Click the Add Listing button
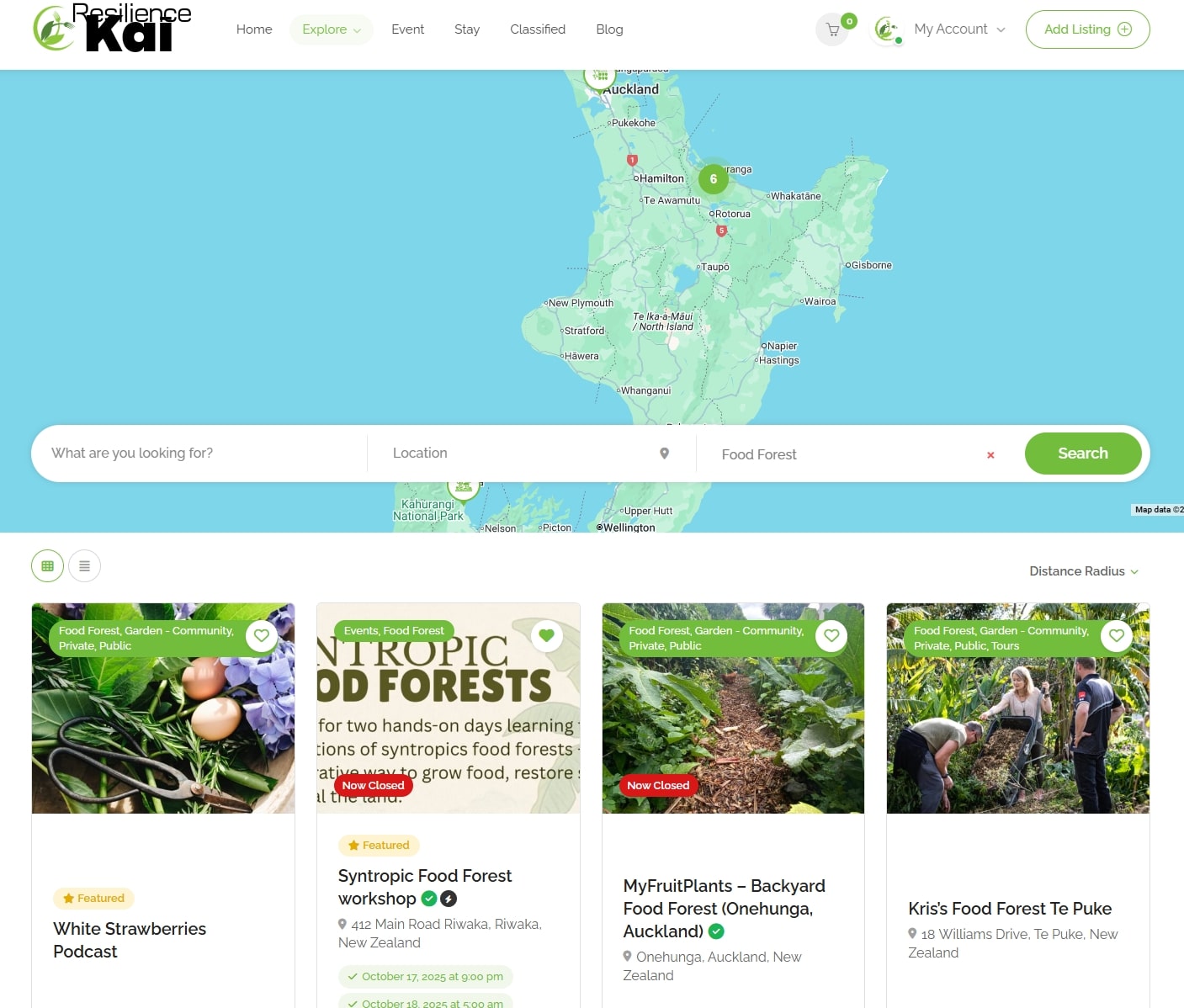1184x1008 pixels. coord(1087,29)
